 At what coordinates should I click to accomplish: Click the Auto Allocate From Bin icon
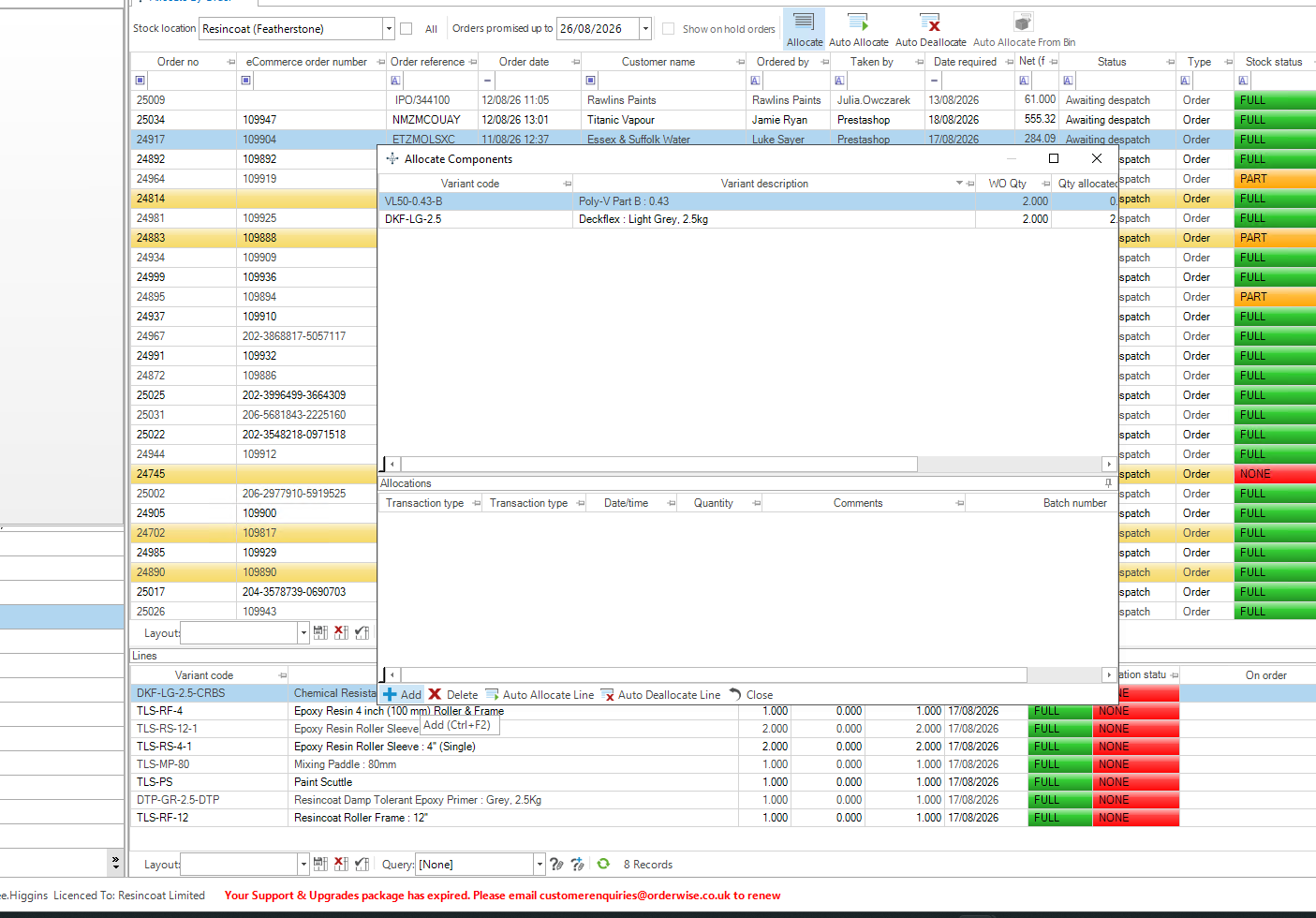pos(1024,22)
